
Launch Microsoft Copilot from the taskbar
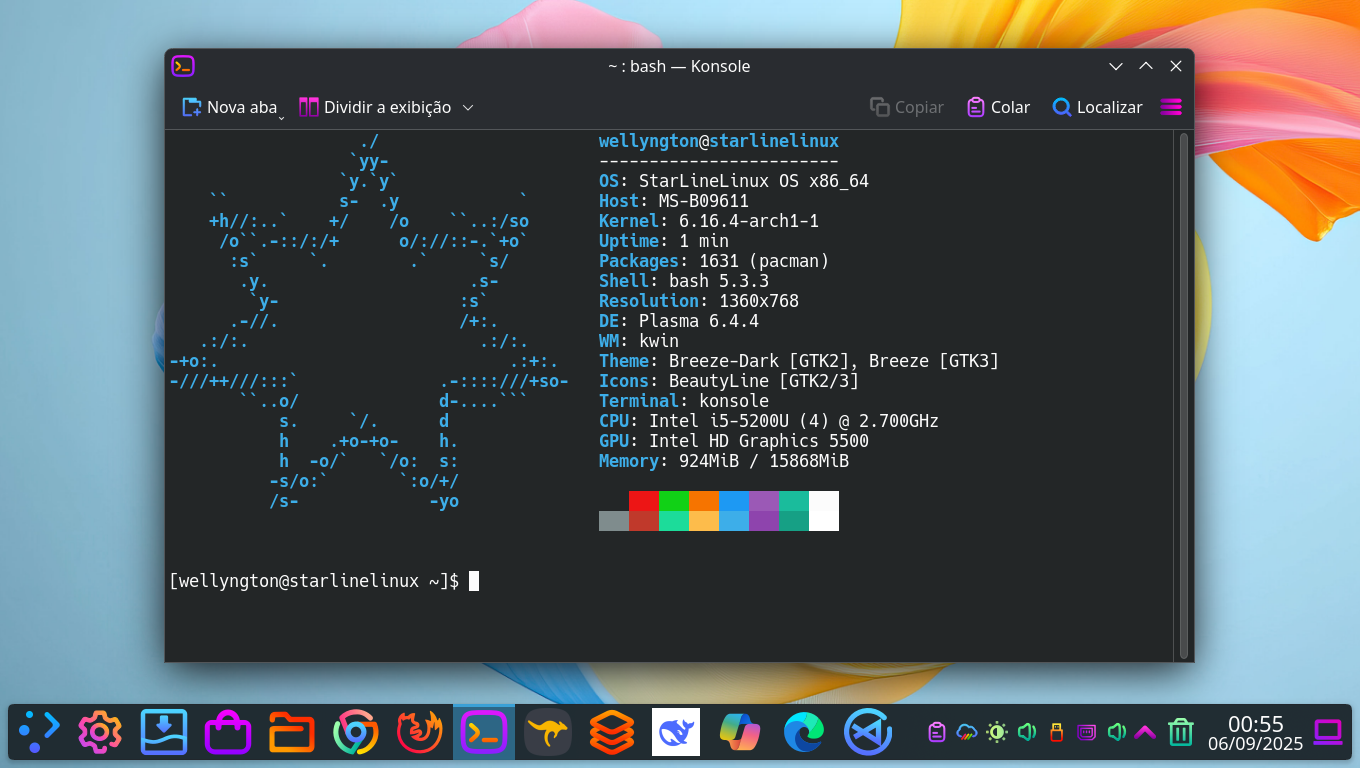click(739, 731)
